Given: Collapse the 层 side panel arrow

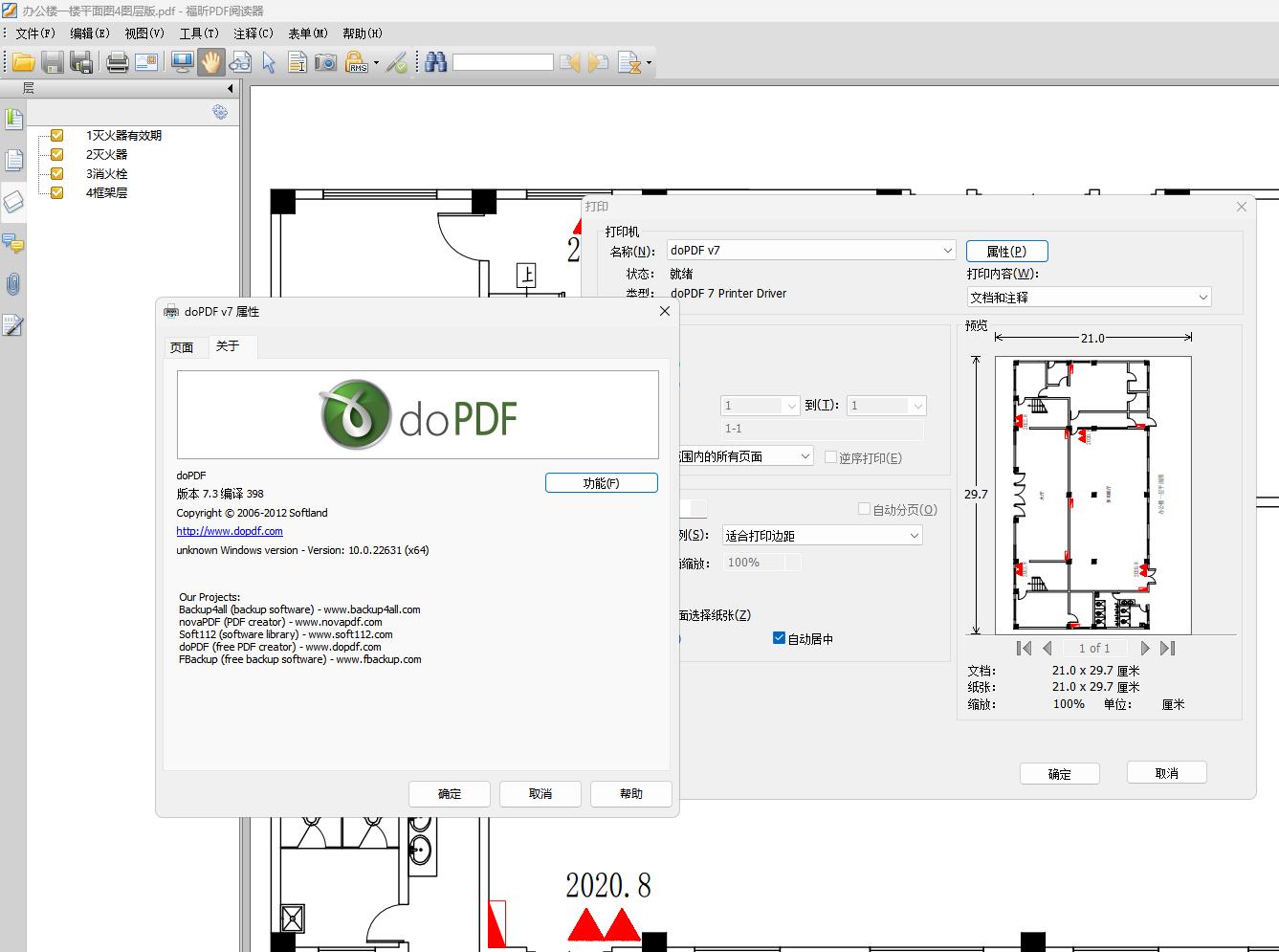Looking at the screenshot, I should 230,89.
